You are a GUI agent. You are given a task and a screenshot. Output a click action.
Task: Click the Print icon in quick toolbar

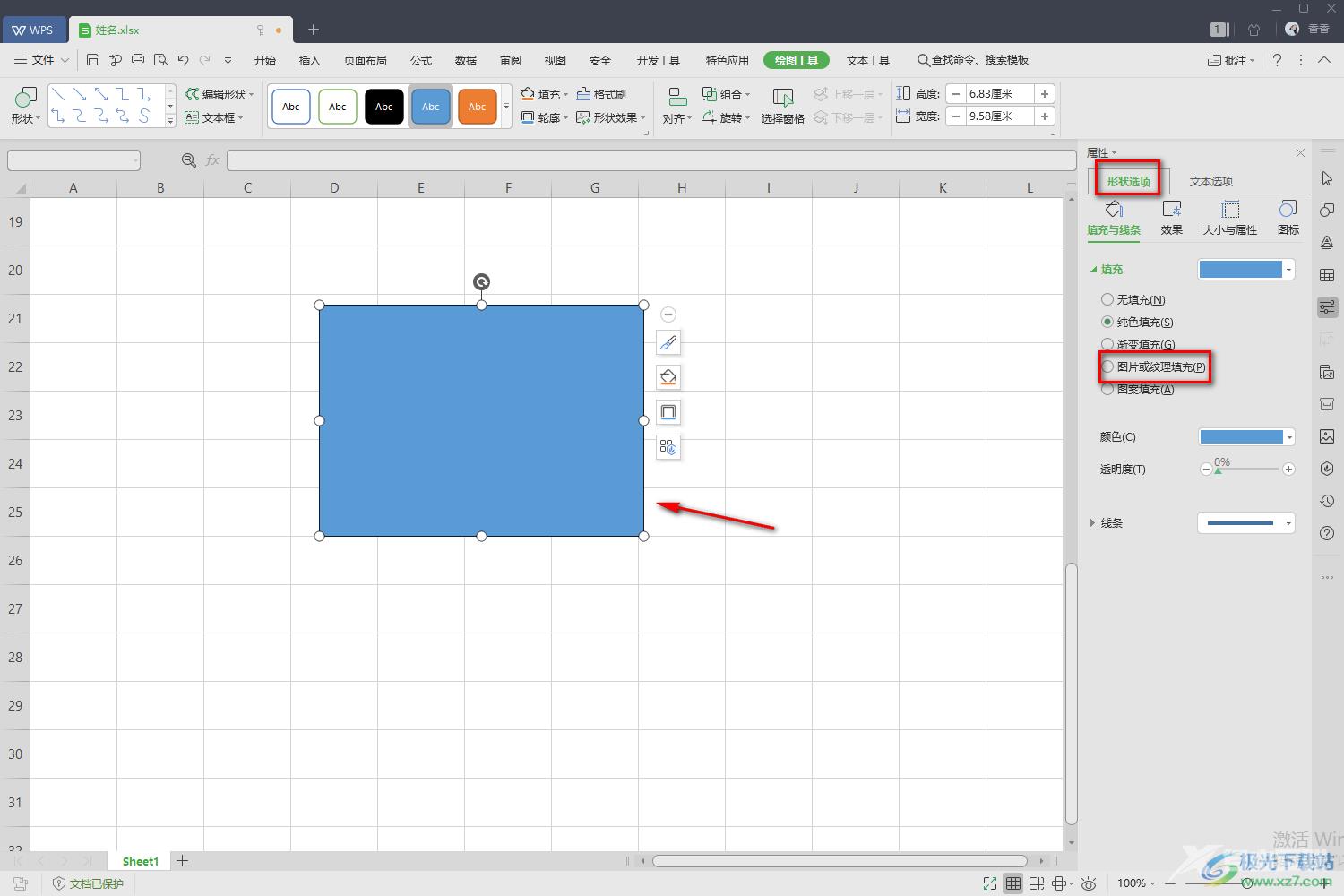138,60
